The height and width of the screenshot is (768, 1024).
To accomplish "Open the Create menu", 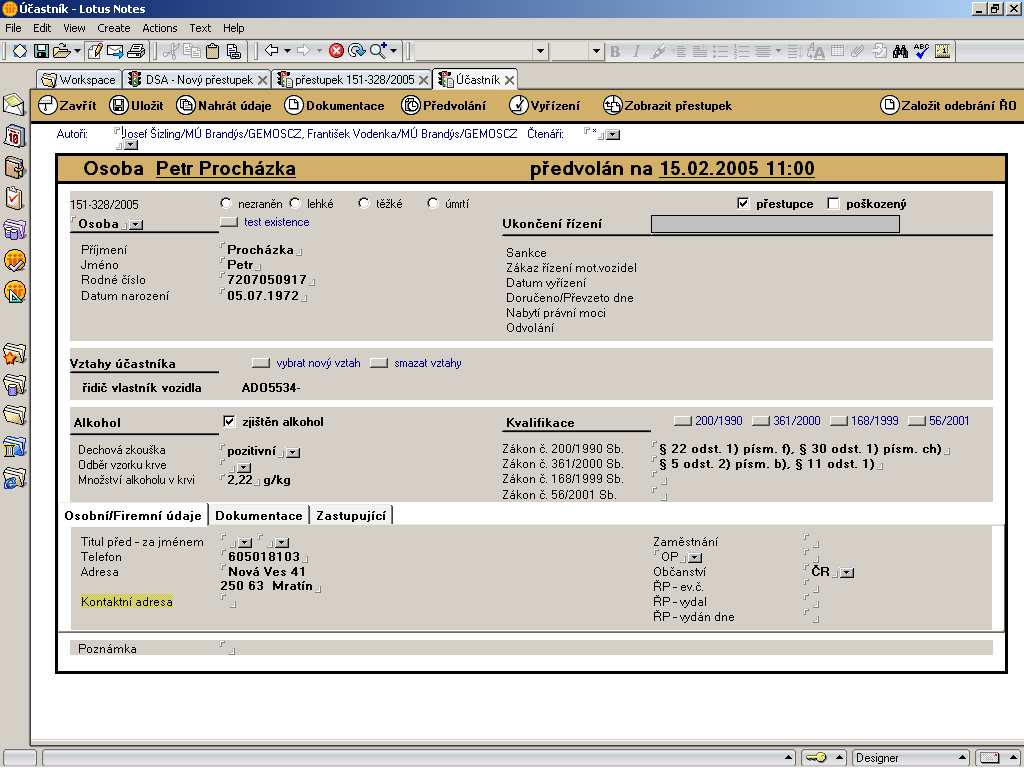I will pos(114,28).
